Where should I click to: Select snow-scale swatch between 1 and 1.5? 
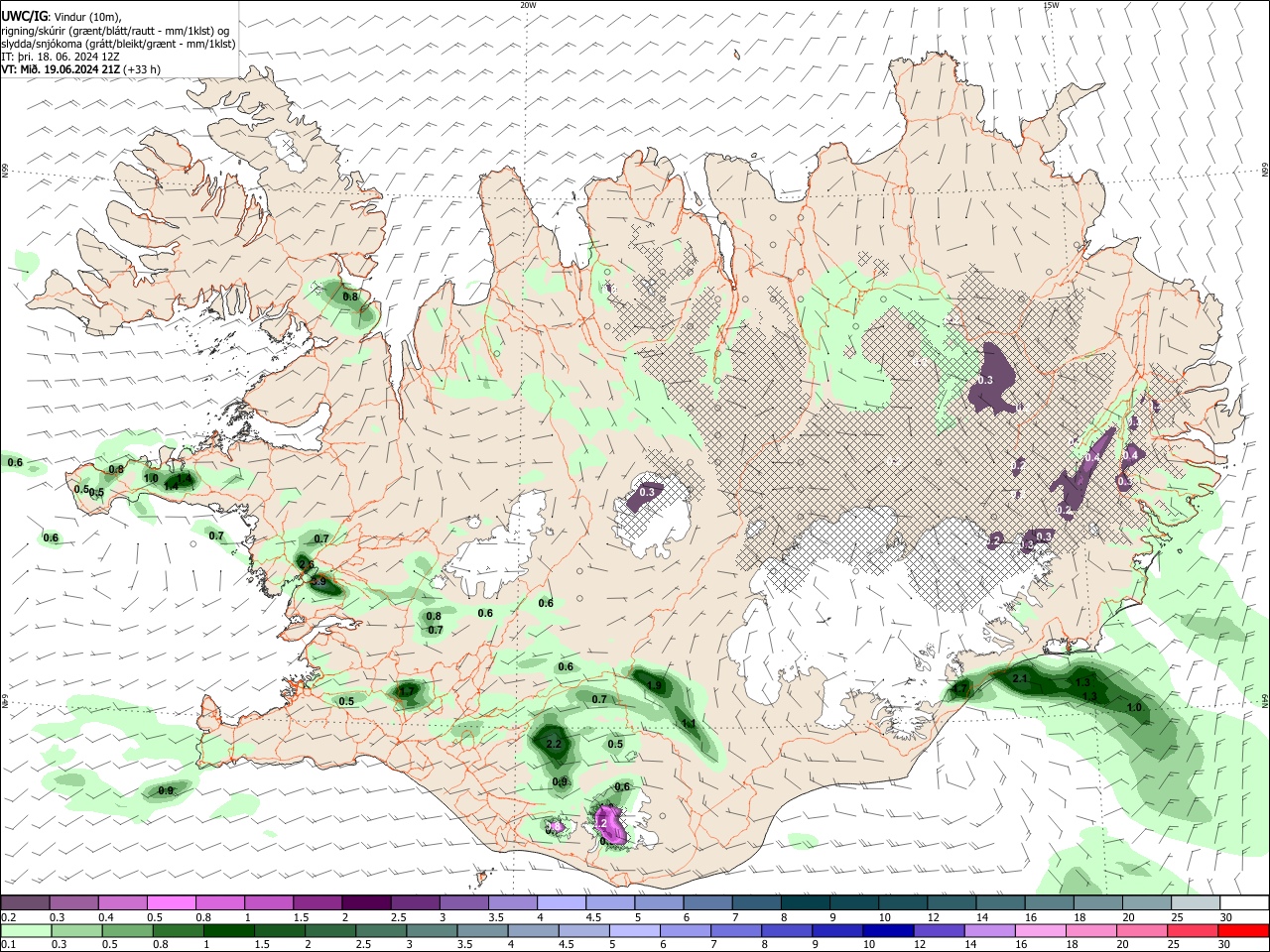(268, 902)
